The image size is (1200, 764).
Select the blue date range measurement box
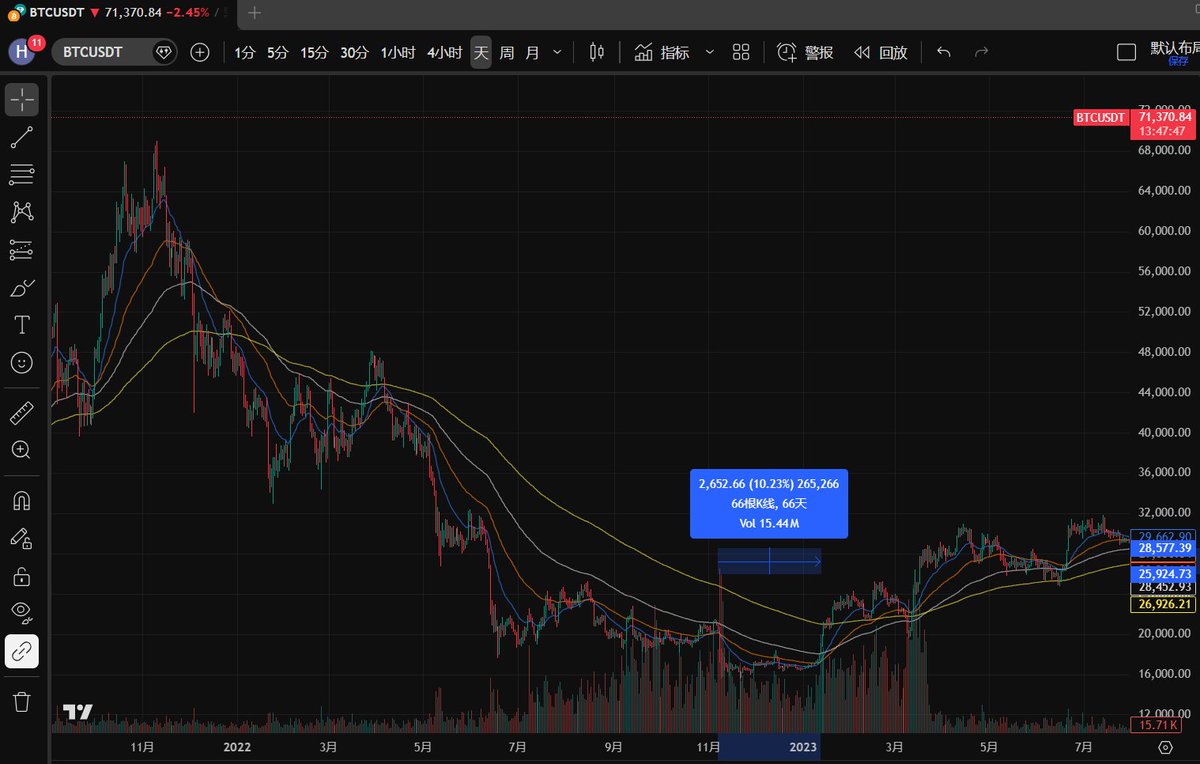pyautogui.click(x=769, y=561)
